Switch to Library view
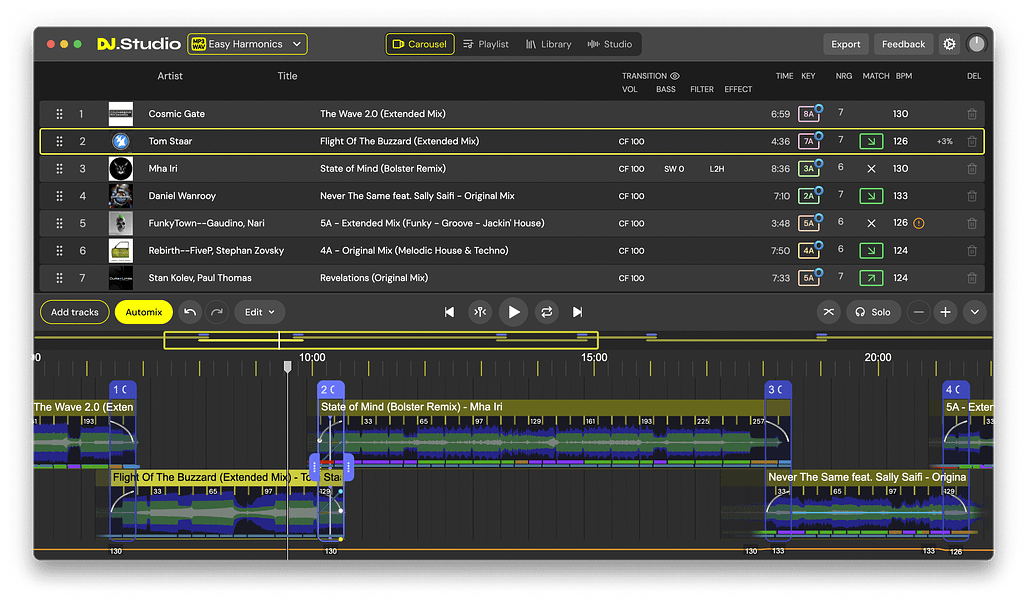Viewport: 1027px width, 600px height. (549, 44)
